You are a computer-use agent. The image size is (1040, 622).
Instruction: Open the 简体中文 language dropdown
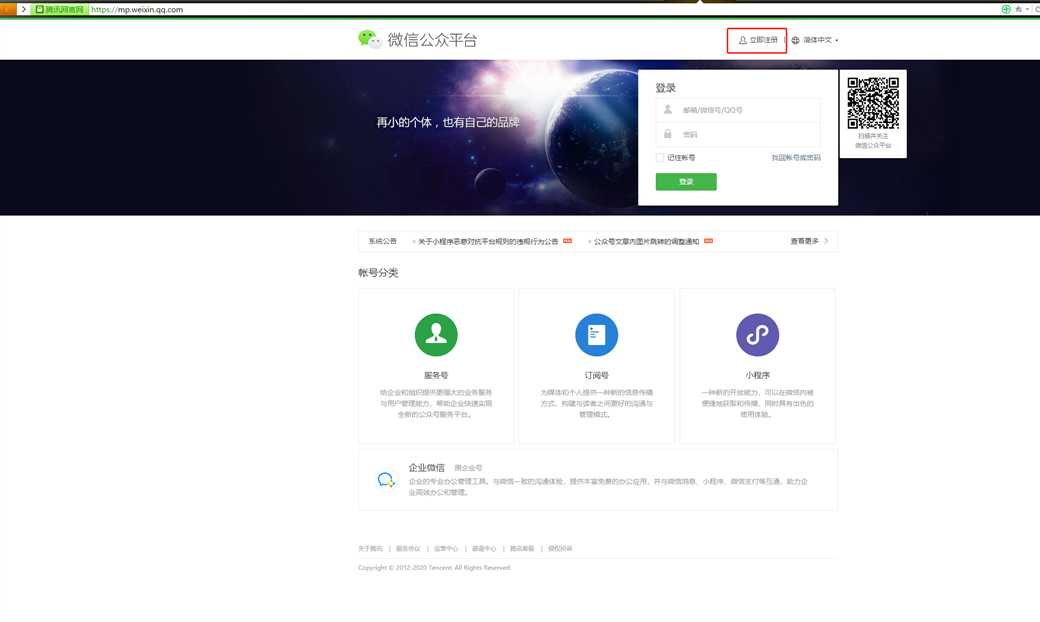click(821, 40)
